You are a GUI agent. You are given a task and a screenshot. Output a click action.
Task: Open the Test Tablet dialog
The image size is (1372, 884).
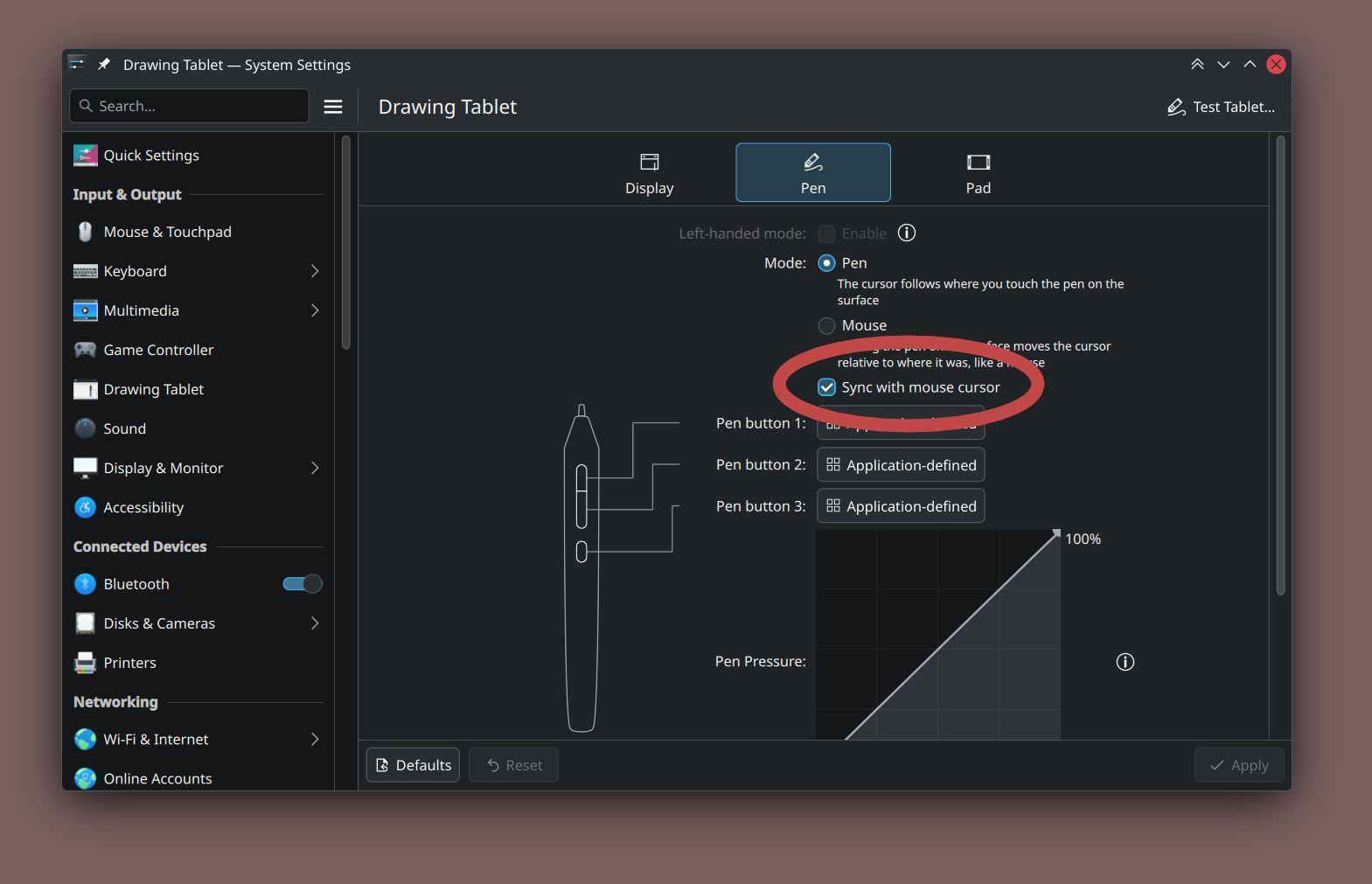pos(1221,107)
